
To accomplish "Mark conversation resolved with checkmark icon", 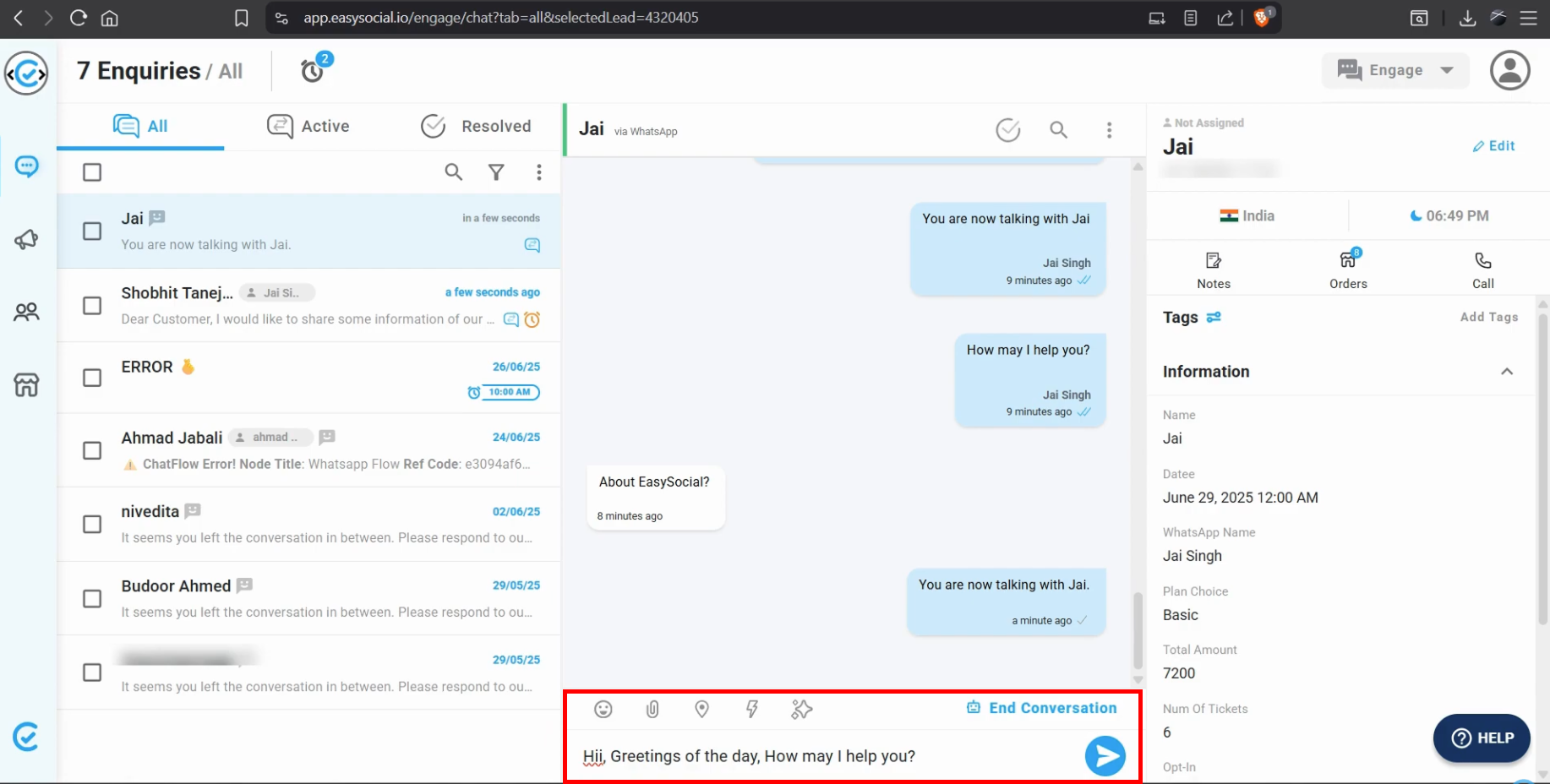I will coord(1007,130).
